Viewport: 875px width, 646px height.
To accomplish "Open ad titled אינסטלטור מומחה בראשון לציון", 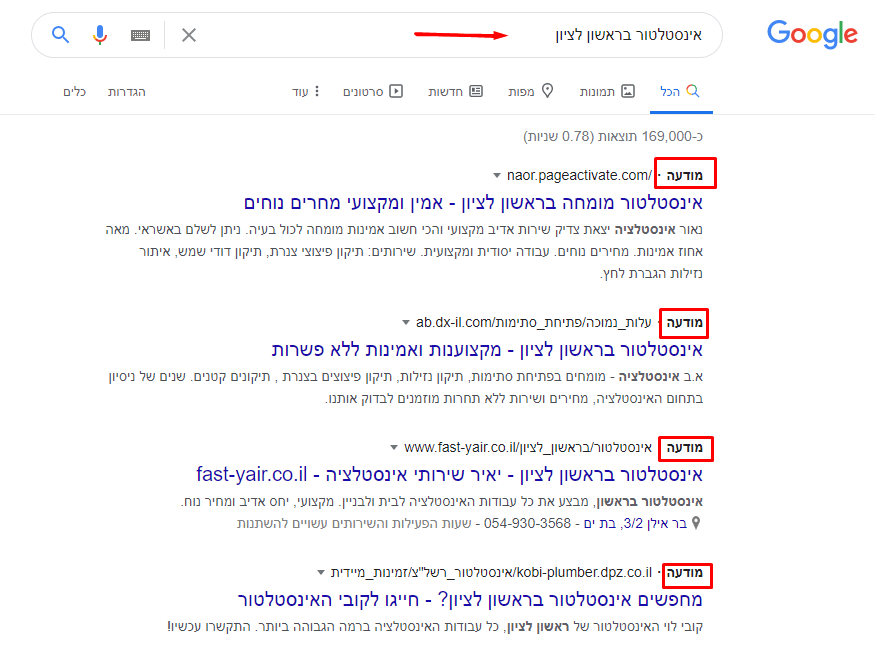I will [x=473, y=203].
